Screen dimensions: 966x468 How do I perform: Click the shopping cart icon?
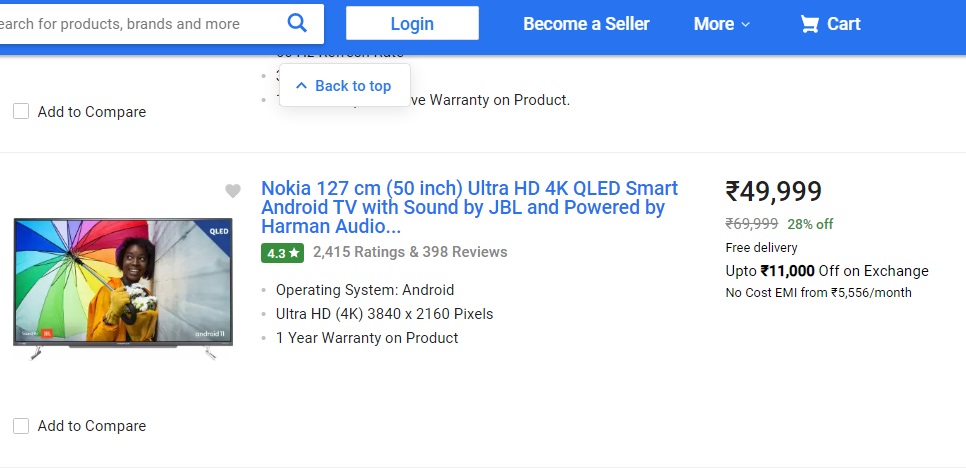[x=809, y=24]
